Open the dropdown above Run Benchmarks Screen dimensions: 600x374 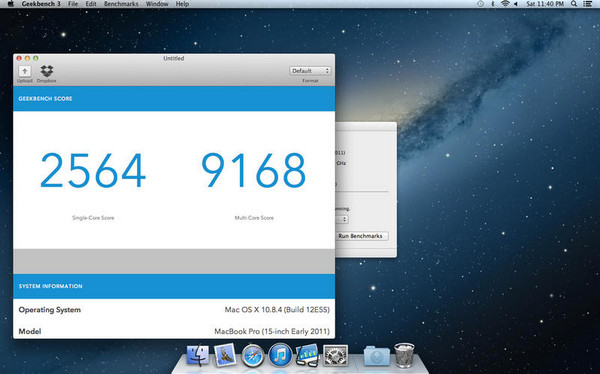coord(342,219)
